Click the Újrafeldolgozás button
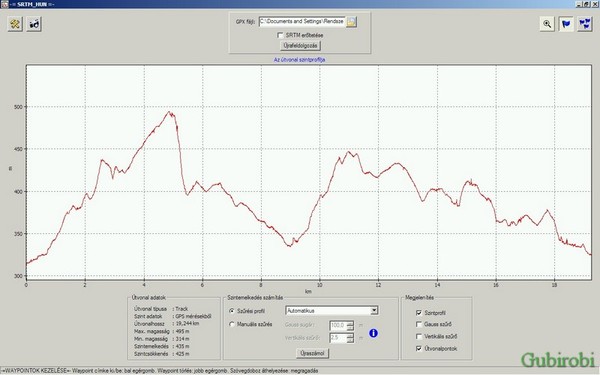The height and width of the screenshot is (375, 600). click(x=300, y=46)
